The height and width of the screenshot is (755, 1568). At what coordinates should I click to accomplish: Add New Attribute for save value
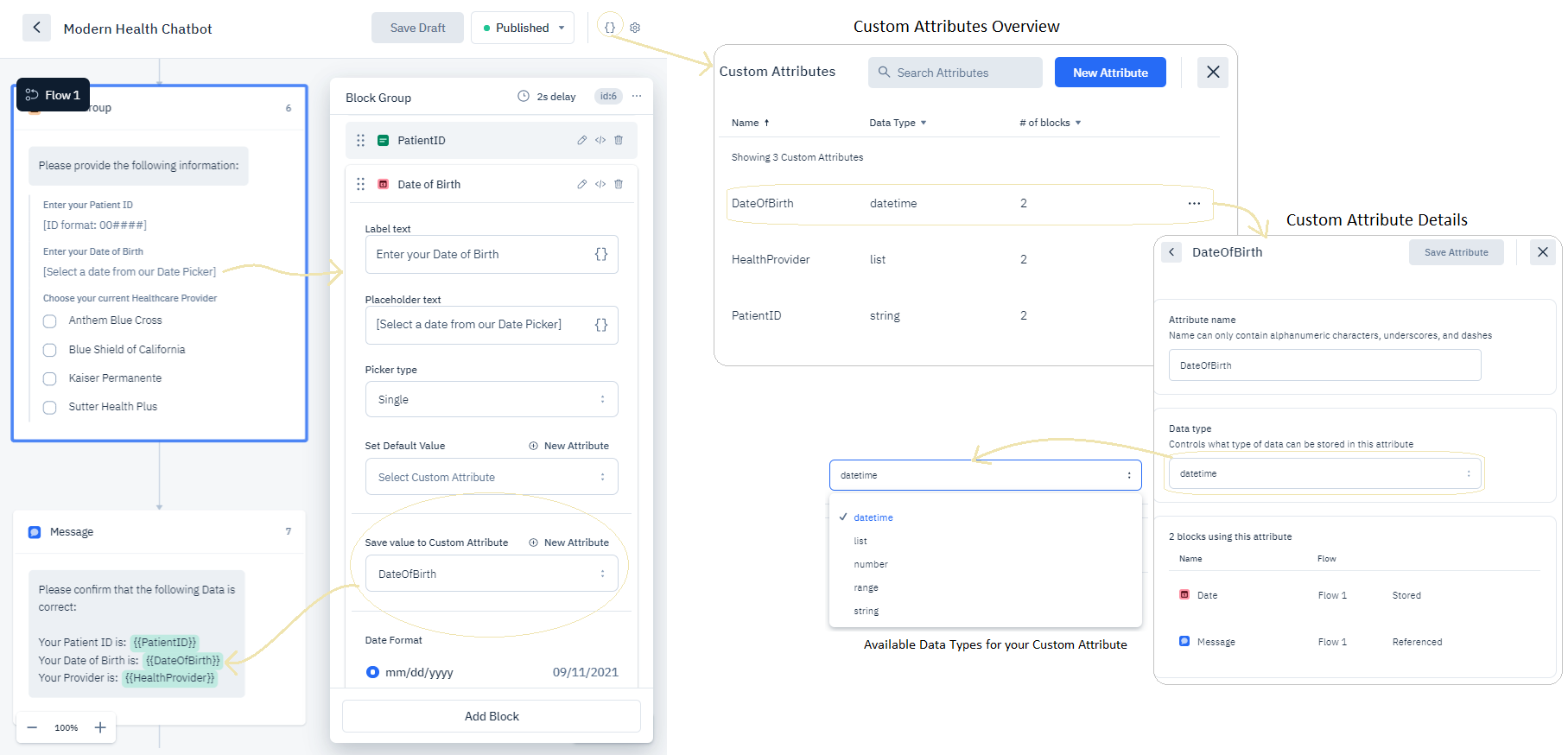pos(568,542)
